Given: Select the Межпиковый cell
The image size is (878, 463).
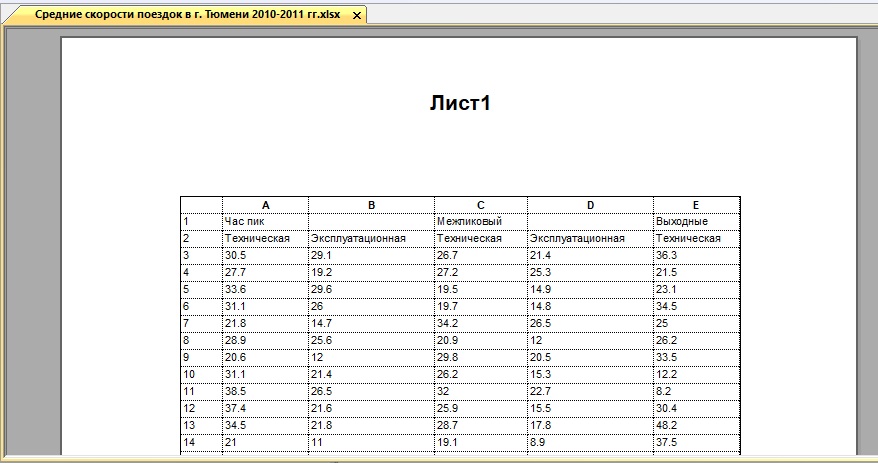Looking at the screenshot, I should pos(480,221).
